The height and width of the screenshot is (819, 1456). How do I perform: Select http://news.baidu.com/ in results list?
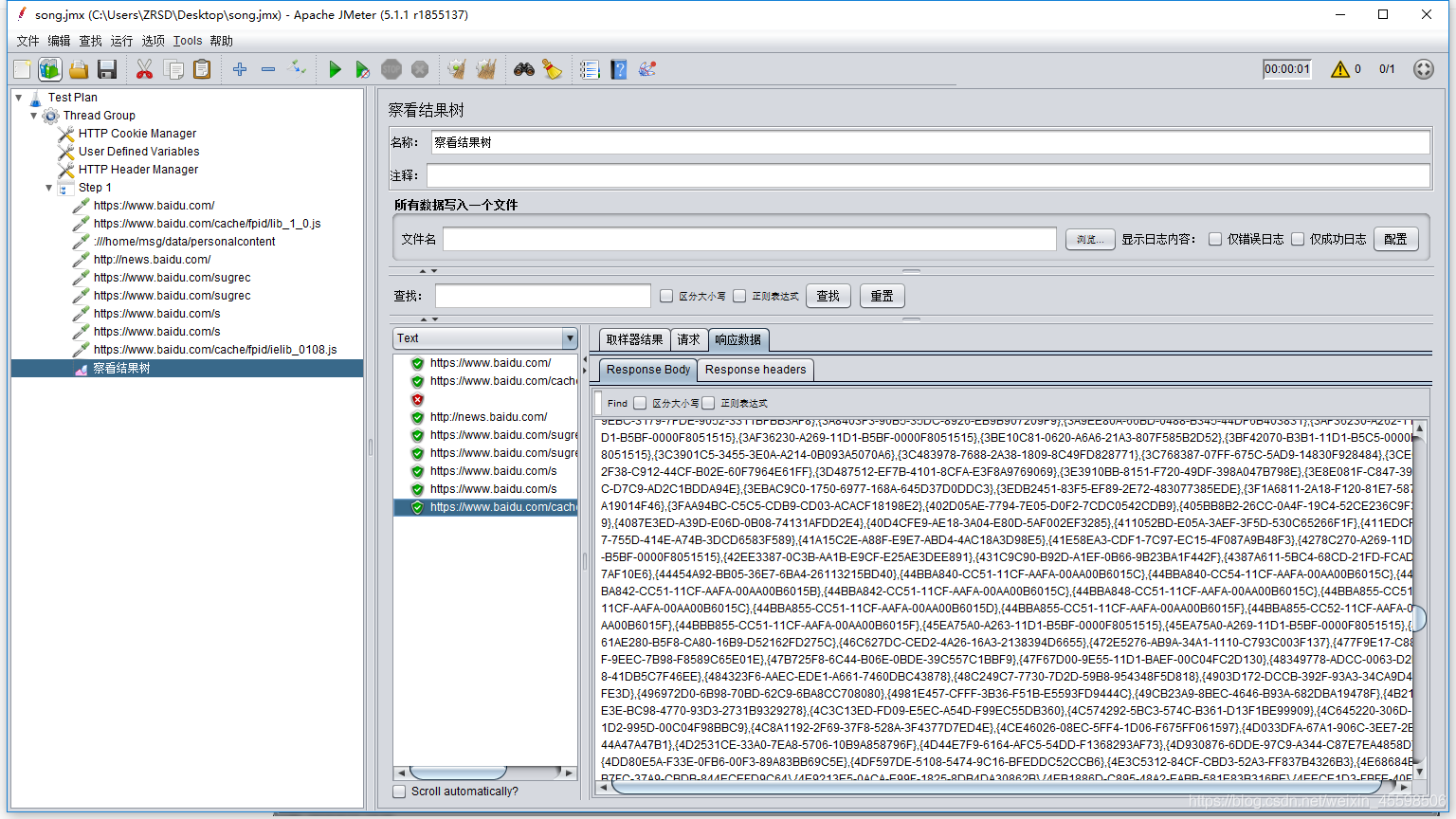(488, 417)
